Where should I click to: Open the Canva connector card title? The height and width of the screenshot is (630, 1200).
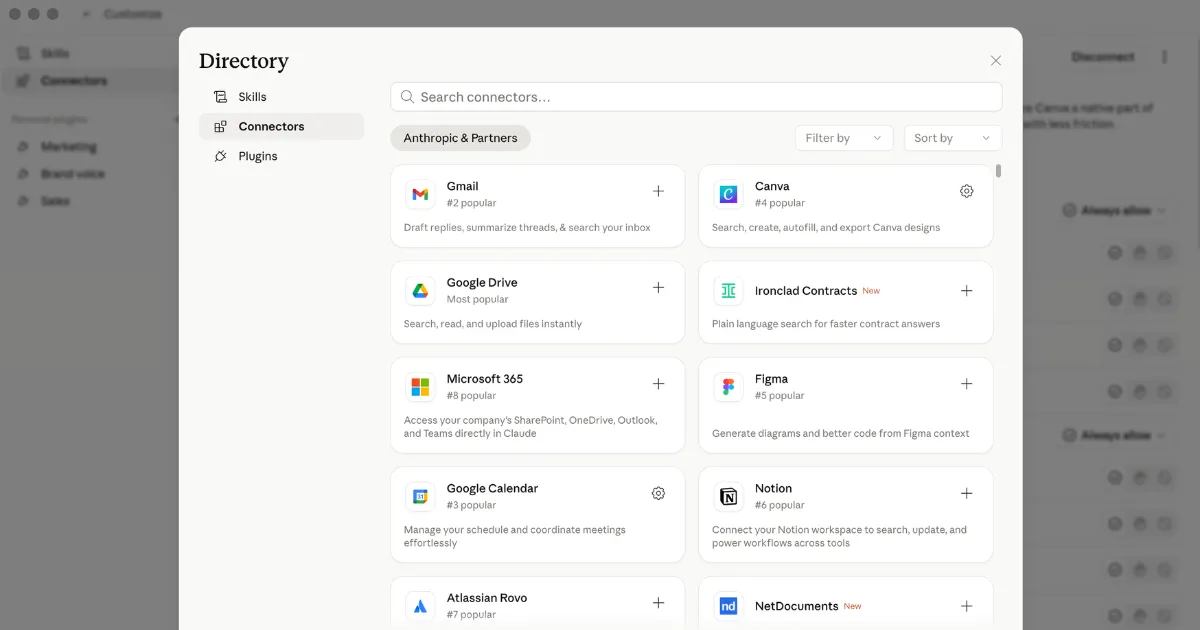(x=772, y=186)
